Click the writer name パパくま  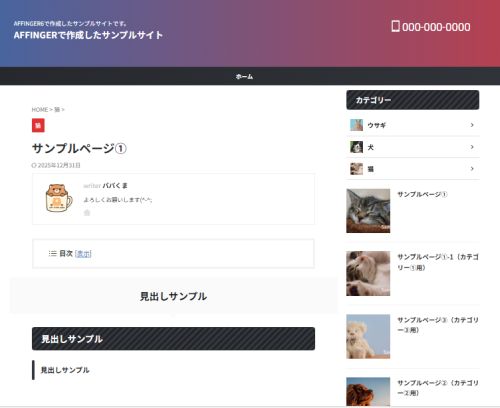[115, 186]
